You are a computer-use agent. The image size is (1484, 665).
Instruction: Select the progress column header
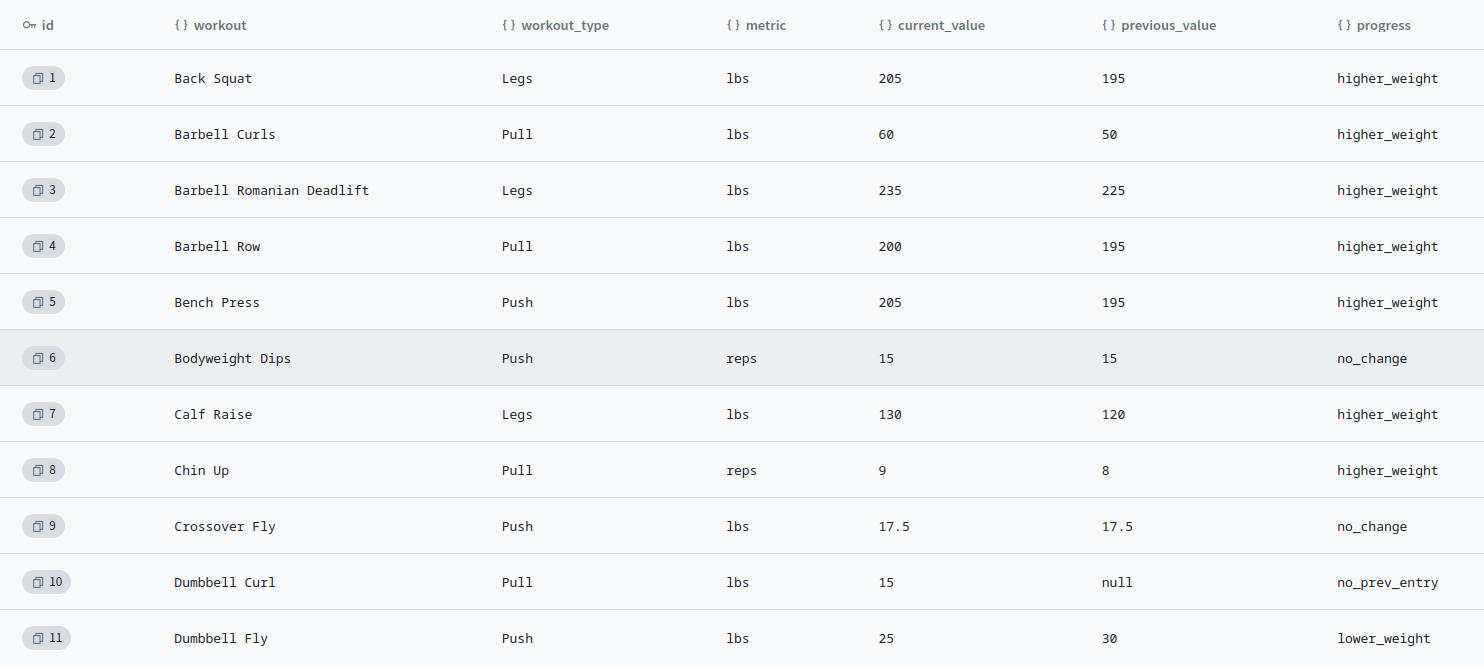(1382, 25)
